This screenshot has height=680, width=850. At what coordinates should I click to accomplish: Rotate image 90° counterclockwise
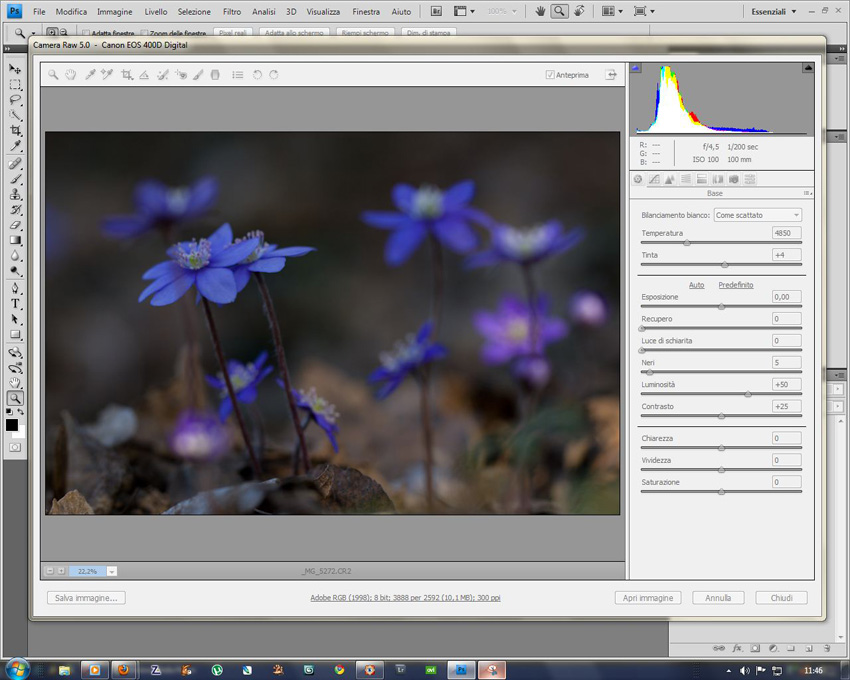pyautogui.click(x=256, y=75)
